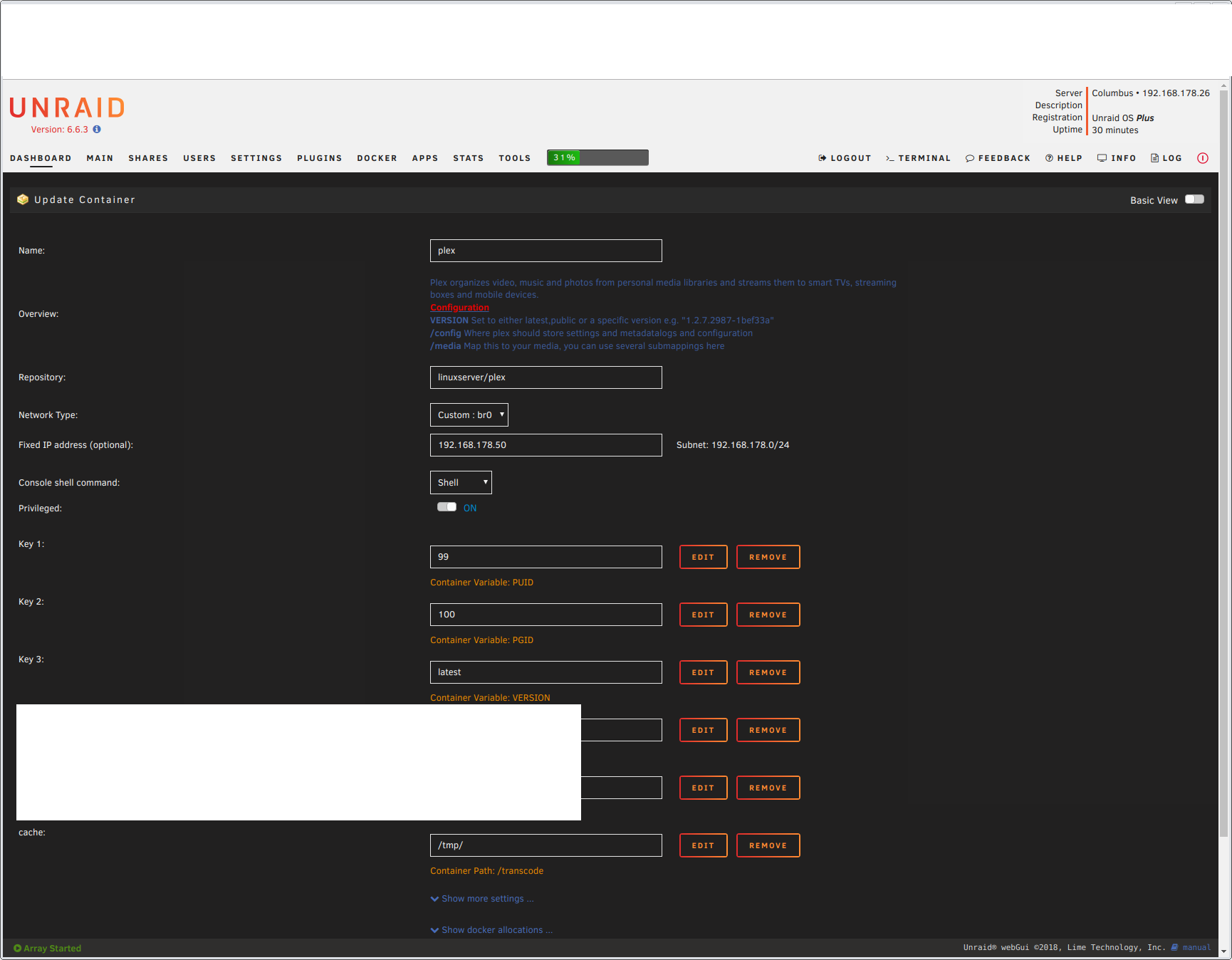Open the PLUGINS tab
This screenshot has width=1232, height=960.
pyautogui.click(x=320, y=158)
